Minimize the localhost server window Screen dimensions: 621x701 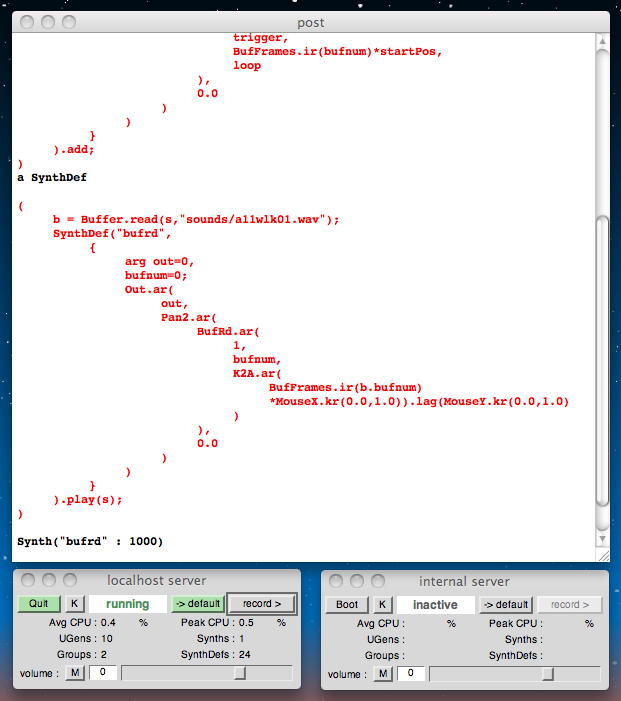[49, 580]
